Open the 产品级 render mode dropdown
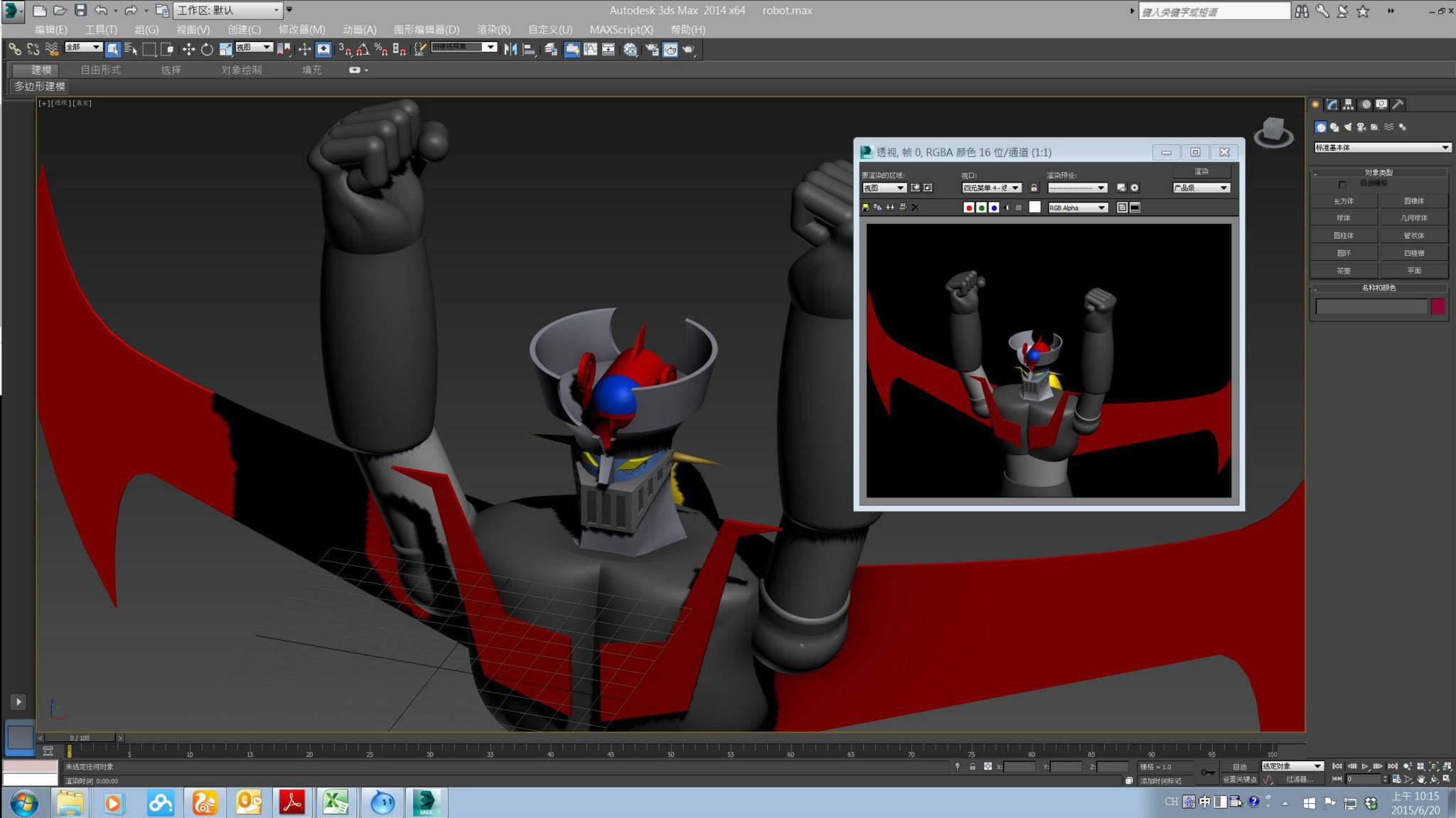 point(1201,188)
